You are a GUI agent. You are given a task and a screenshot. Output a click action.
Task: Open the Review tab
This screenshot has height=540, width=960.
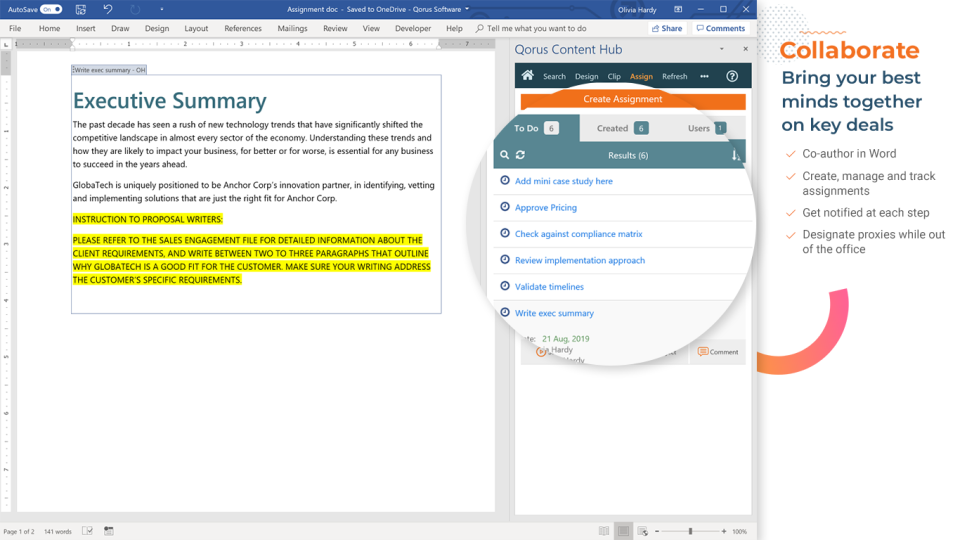pos(335,28)
